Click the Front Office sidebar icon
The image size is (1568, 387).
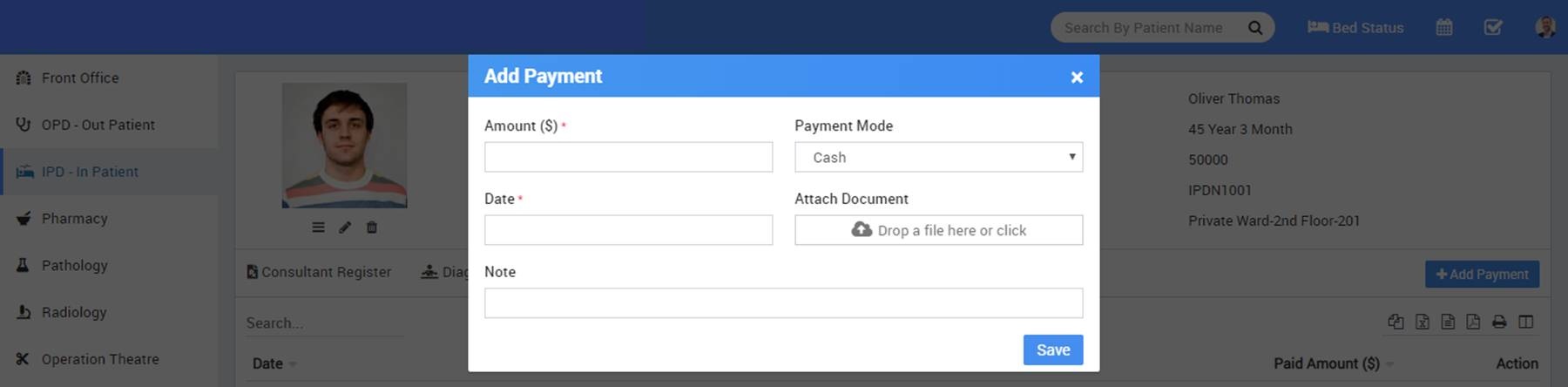click(x=24, y=78)
